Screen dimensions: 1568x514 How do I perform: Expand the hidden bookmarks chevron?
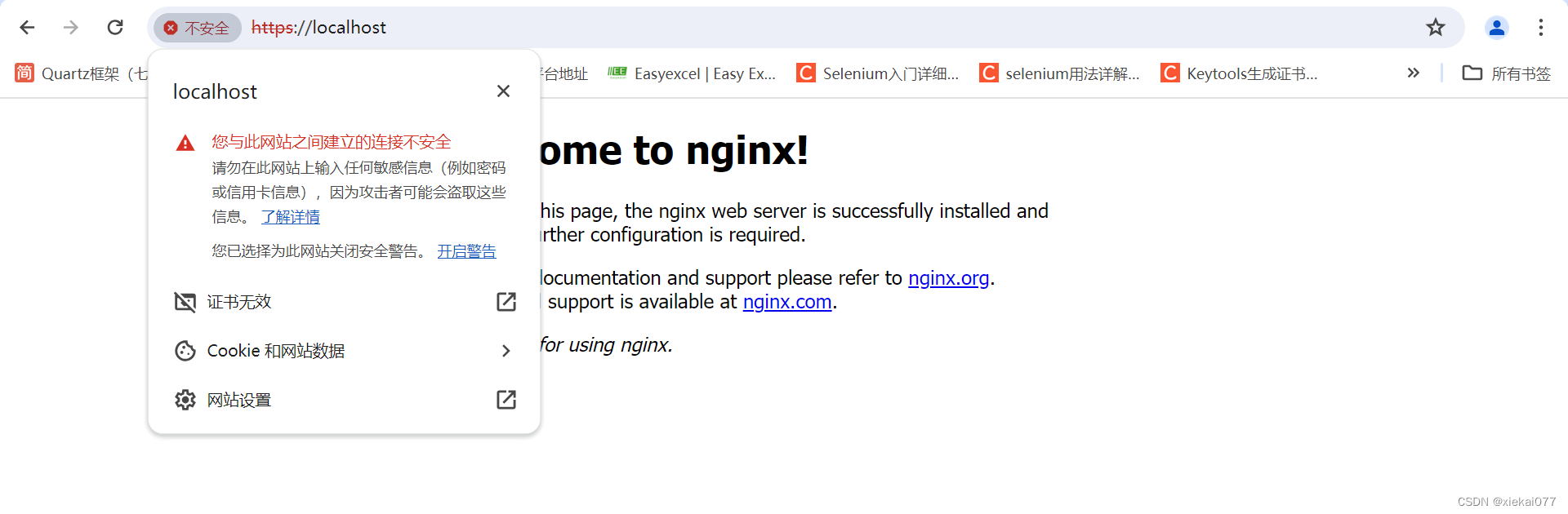(x=1414, y=73)
